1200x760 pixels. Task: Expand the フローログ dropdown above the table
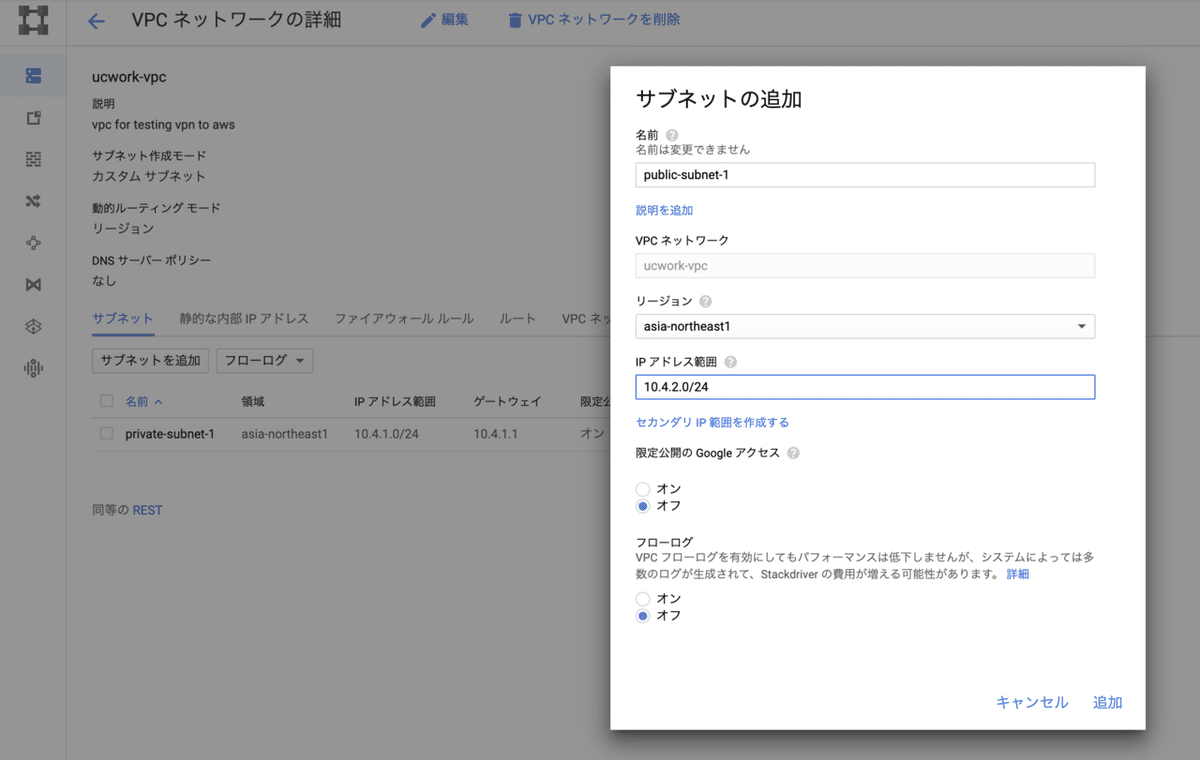click(x=264, y=360)
